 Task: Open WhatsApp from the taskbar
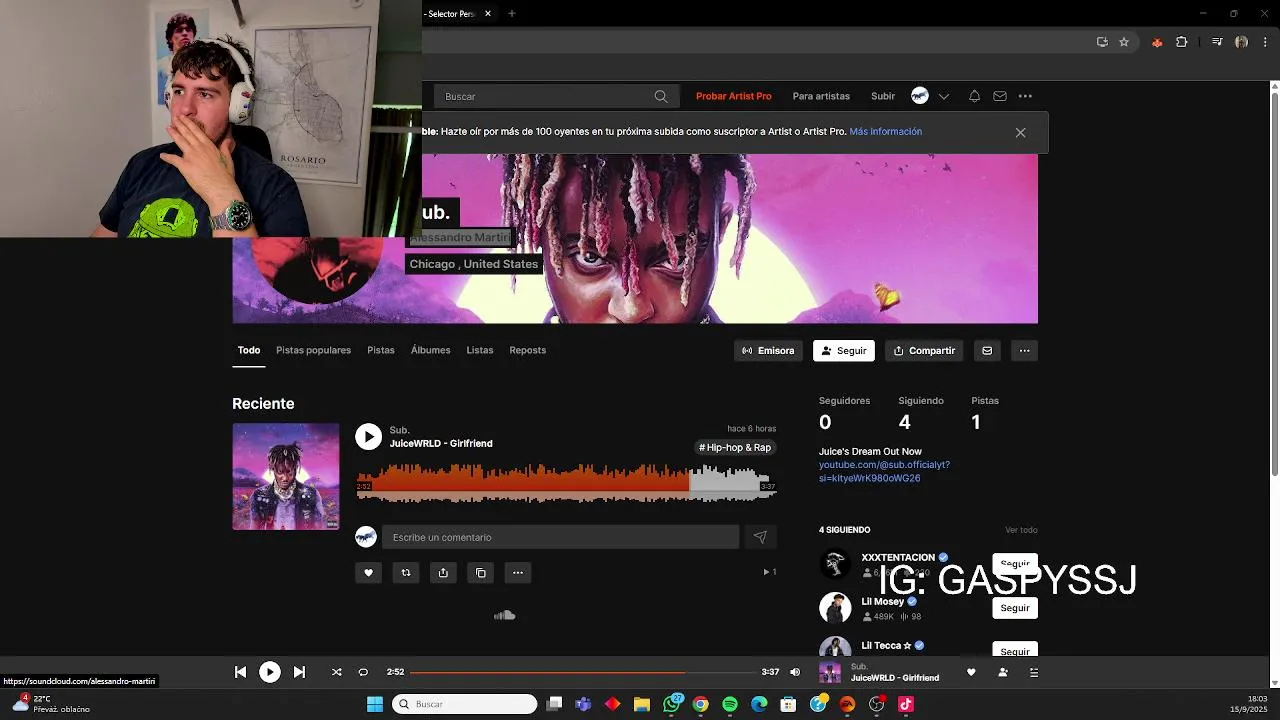pos(671,704)
